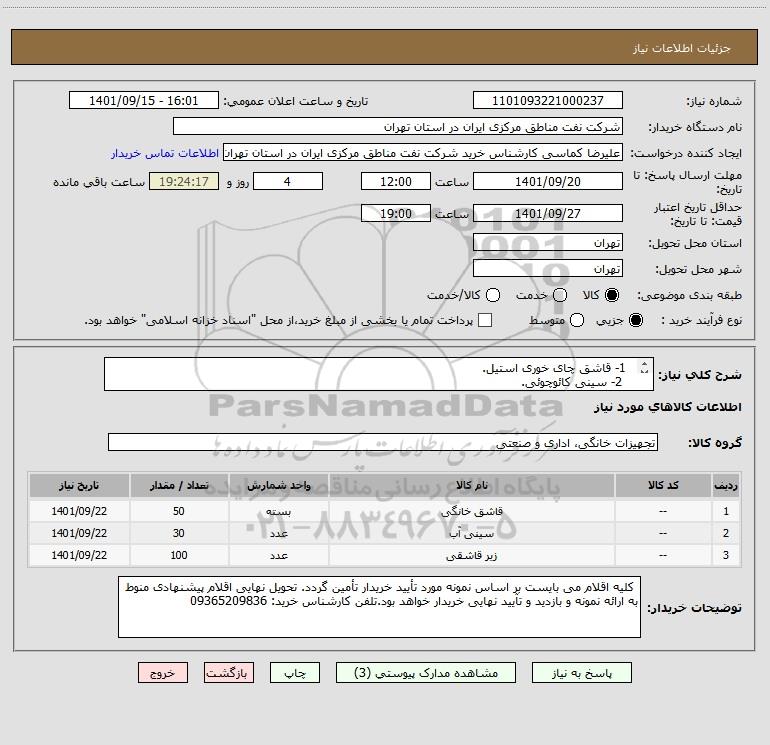Click the announcement date field 1401/09/15 - 16:01

[x=144, y=101]
